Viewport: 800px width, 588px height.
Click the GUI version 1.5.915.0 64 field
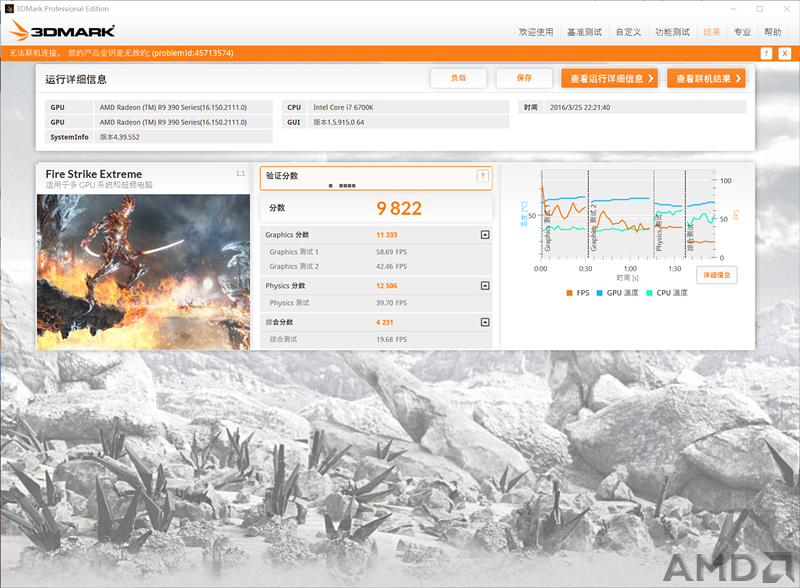pos(408,122)
